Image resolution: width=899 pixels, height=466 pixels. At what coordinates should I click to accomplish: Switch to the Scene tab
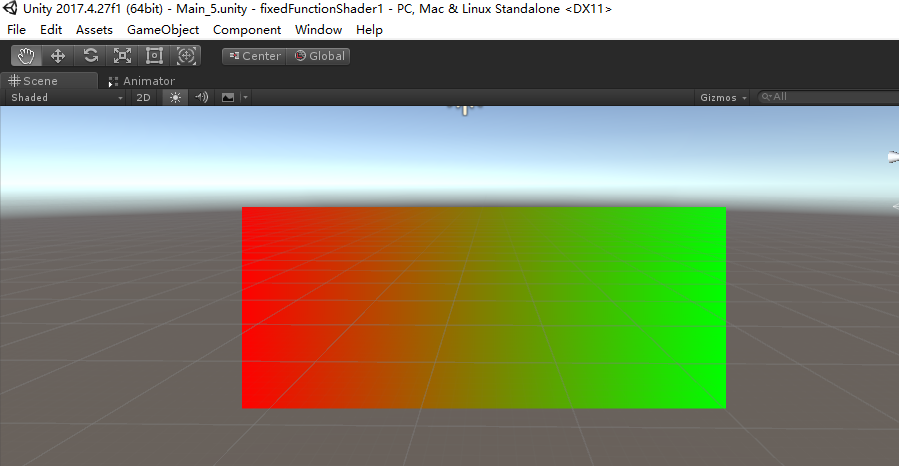(x=49, y=81)
